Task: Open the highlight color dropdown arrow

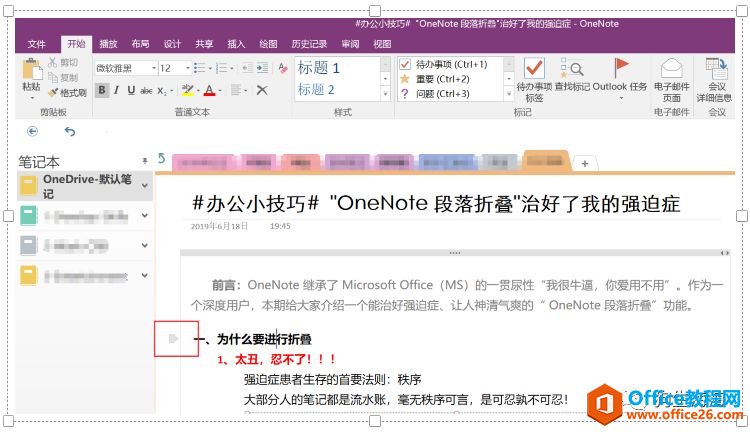Action: [198, 90]
